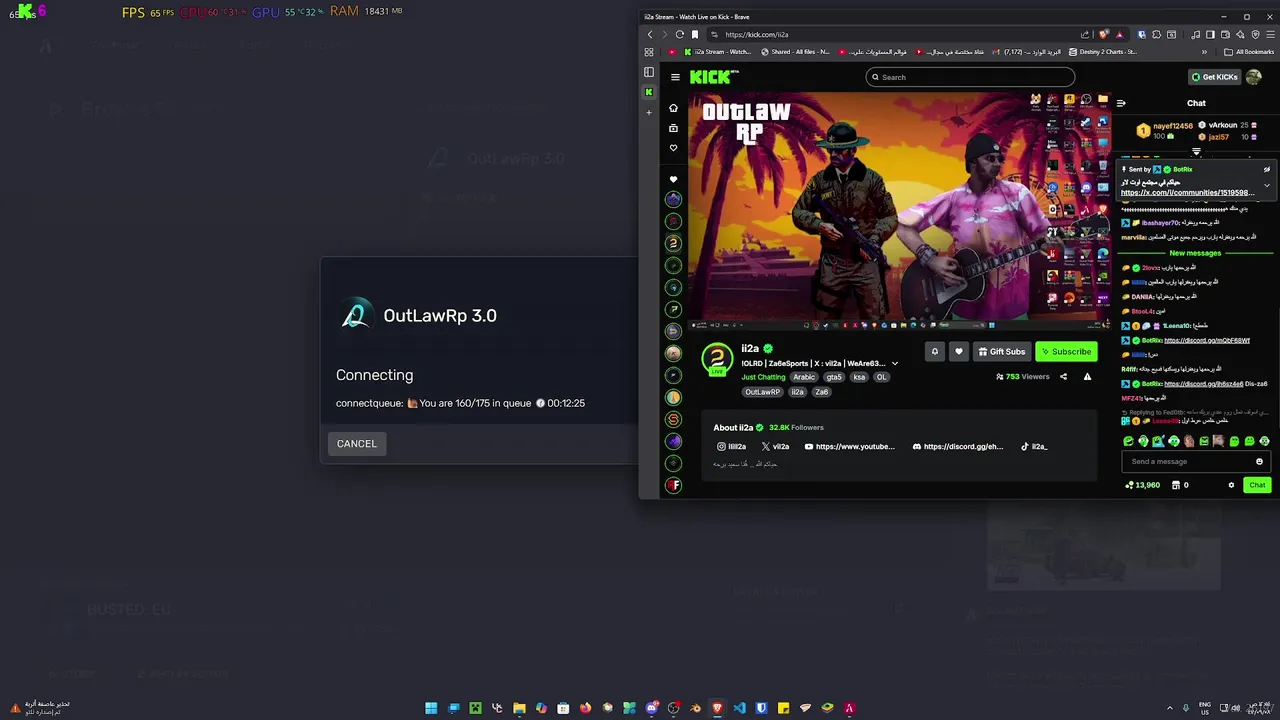The width and height of the screenshot is (1280, 720).
Task: Open Browse icon in Kick sidebar
Action: [x=674, y=128]
